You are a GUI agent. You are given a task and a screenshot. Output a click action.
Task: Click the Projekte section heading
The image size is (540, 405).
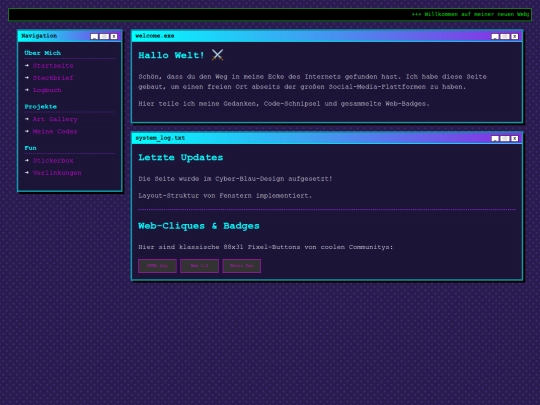[41, 106]
